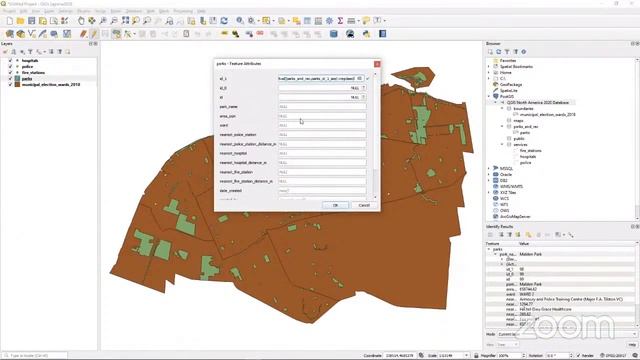
Task: Open the Python console icon
Action: [x=366, y=34]
